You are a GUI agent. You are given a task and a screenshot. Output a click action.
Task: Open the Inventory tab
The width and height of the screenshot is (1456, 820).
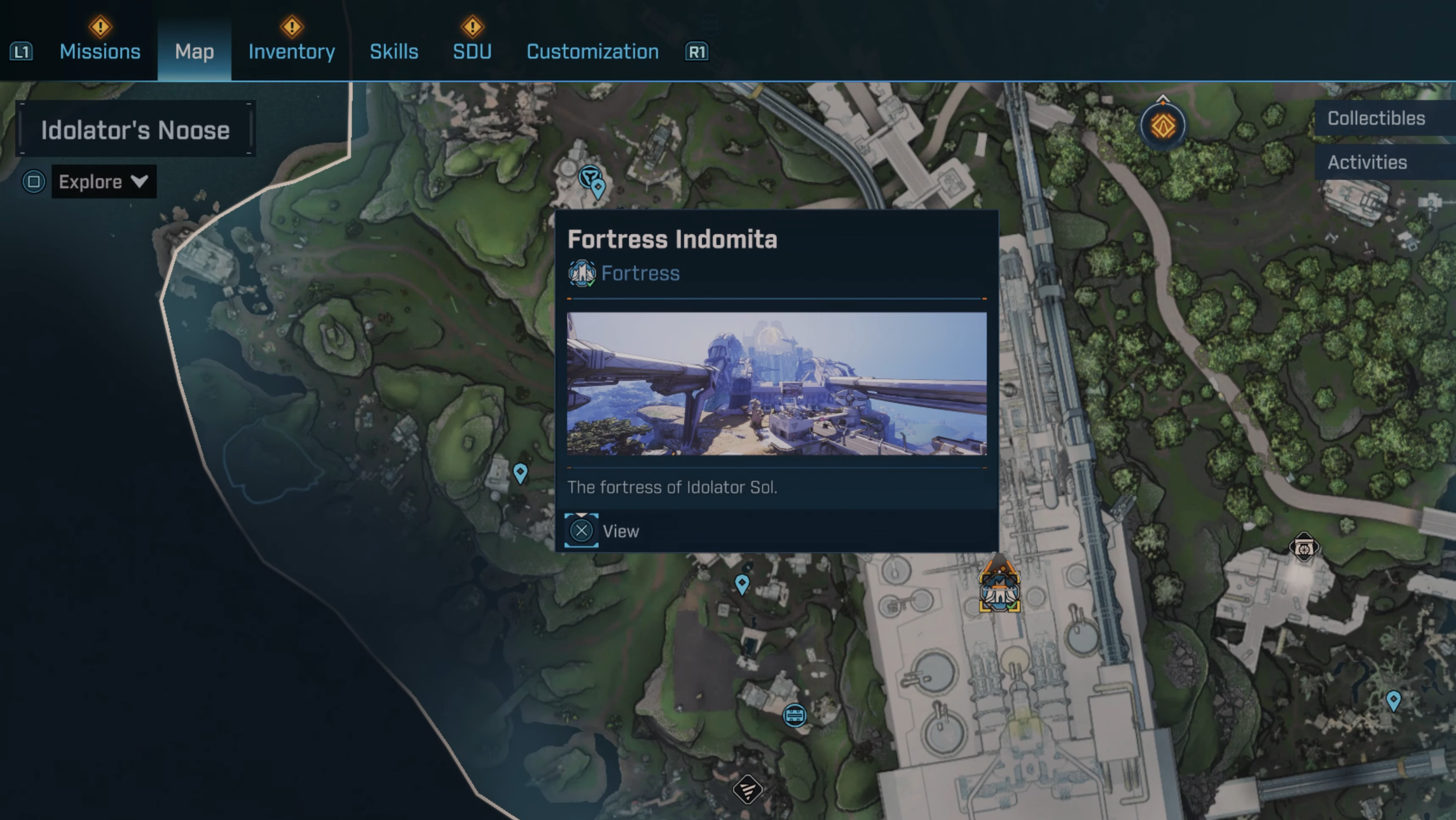pyautogui.click(x=291, y=52)
